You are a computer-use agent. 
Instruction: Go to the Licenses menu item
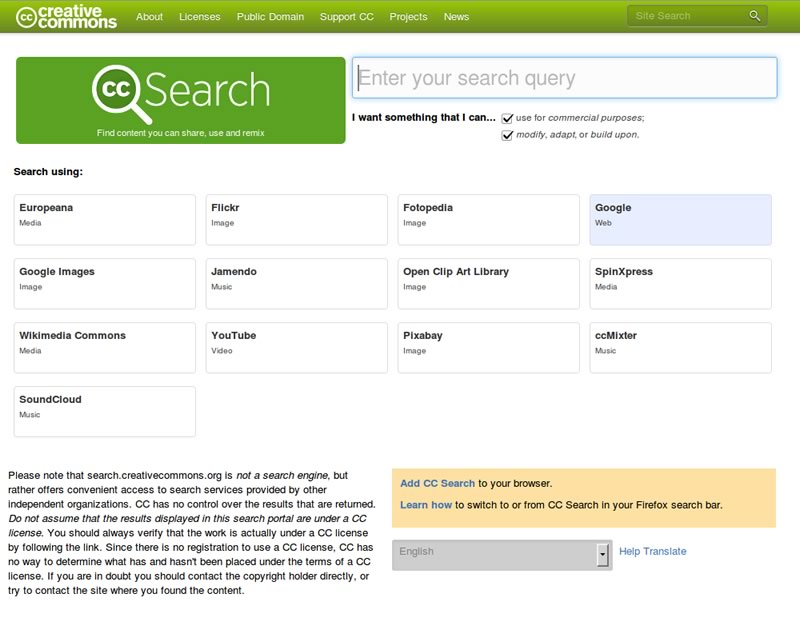coord(200,17)
